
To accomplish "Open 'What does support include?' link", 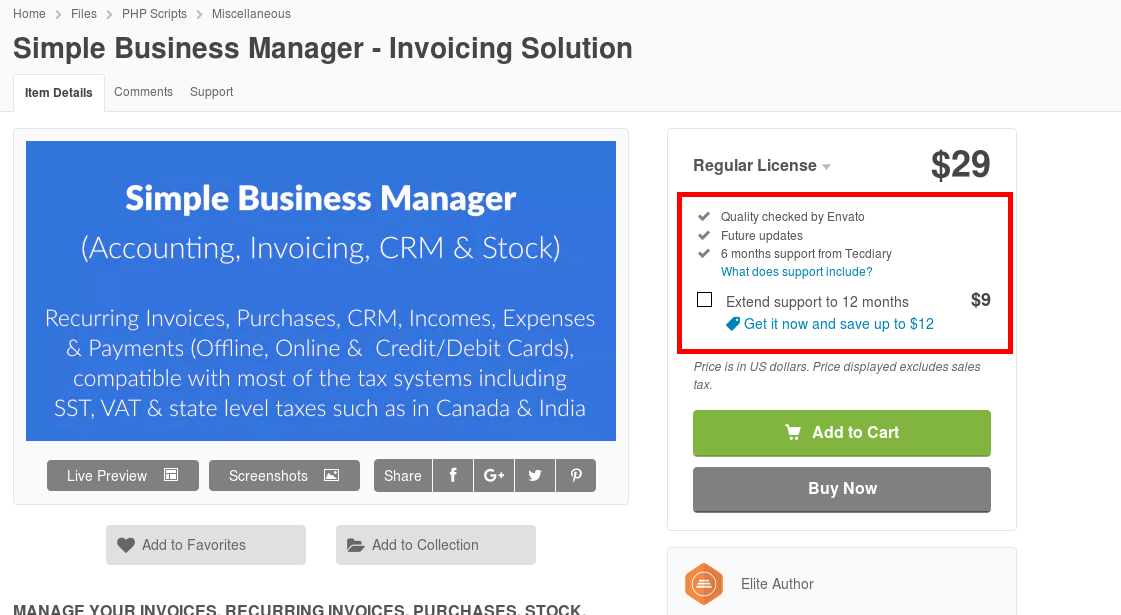I will [796, 272].
